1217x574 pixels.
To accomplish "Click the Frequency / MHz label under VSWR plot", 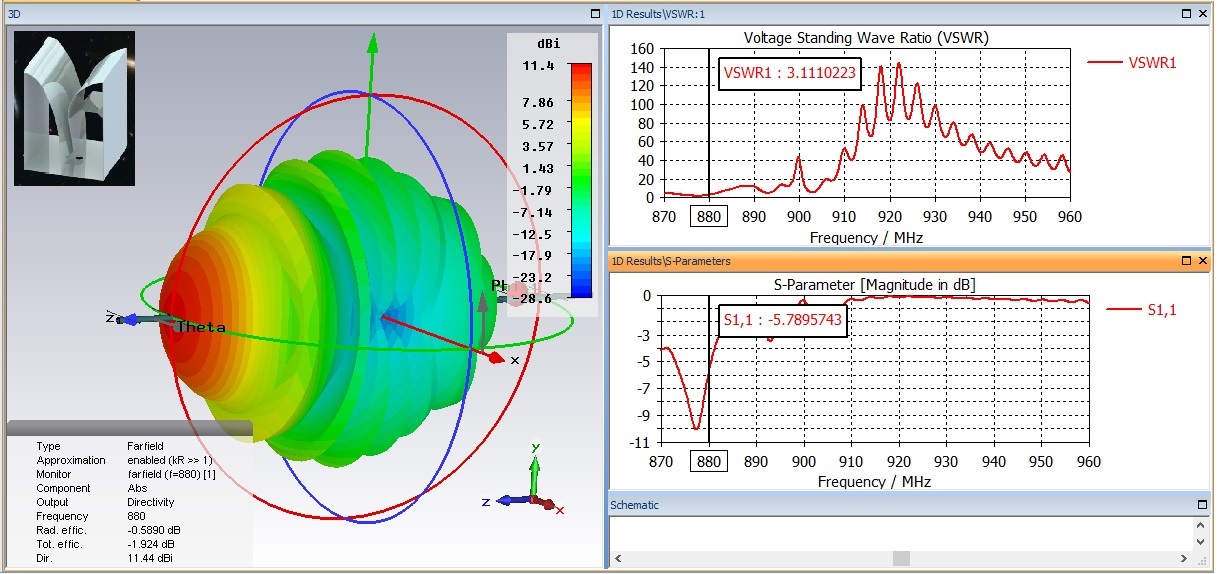I will 866,238.
